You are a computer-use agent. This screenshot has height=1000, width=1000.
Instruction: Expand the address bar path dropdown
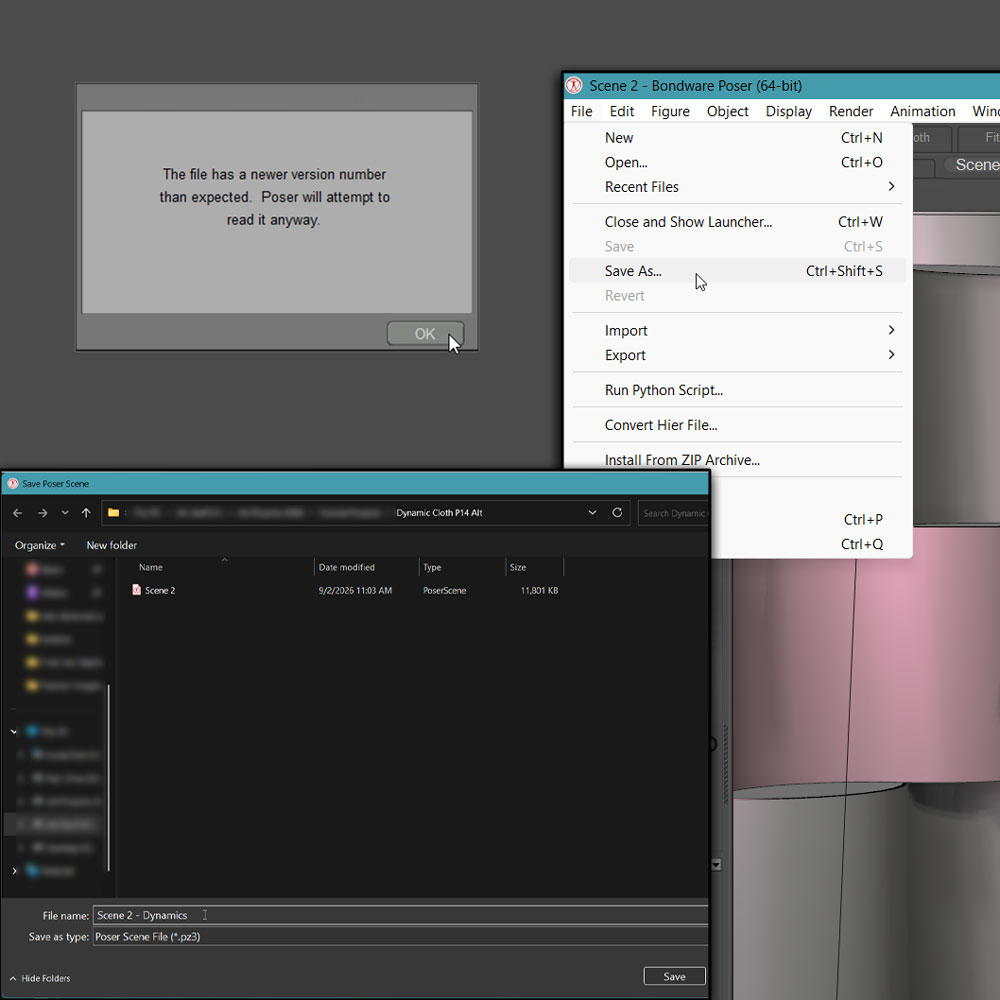point(592,512)
